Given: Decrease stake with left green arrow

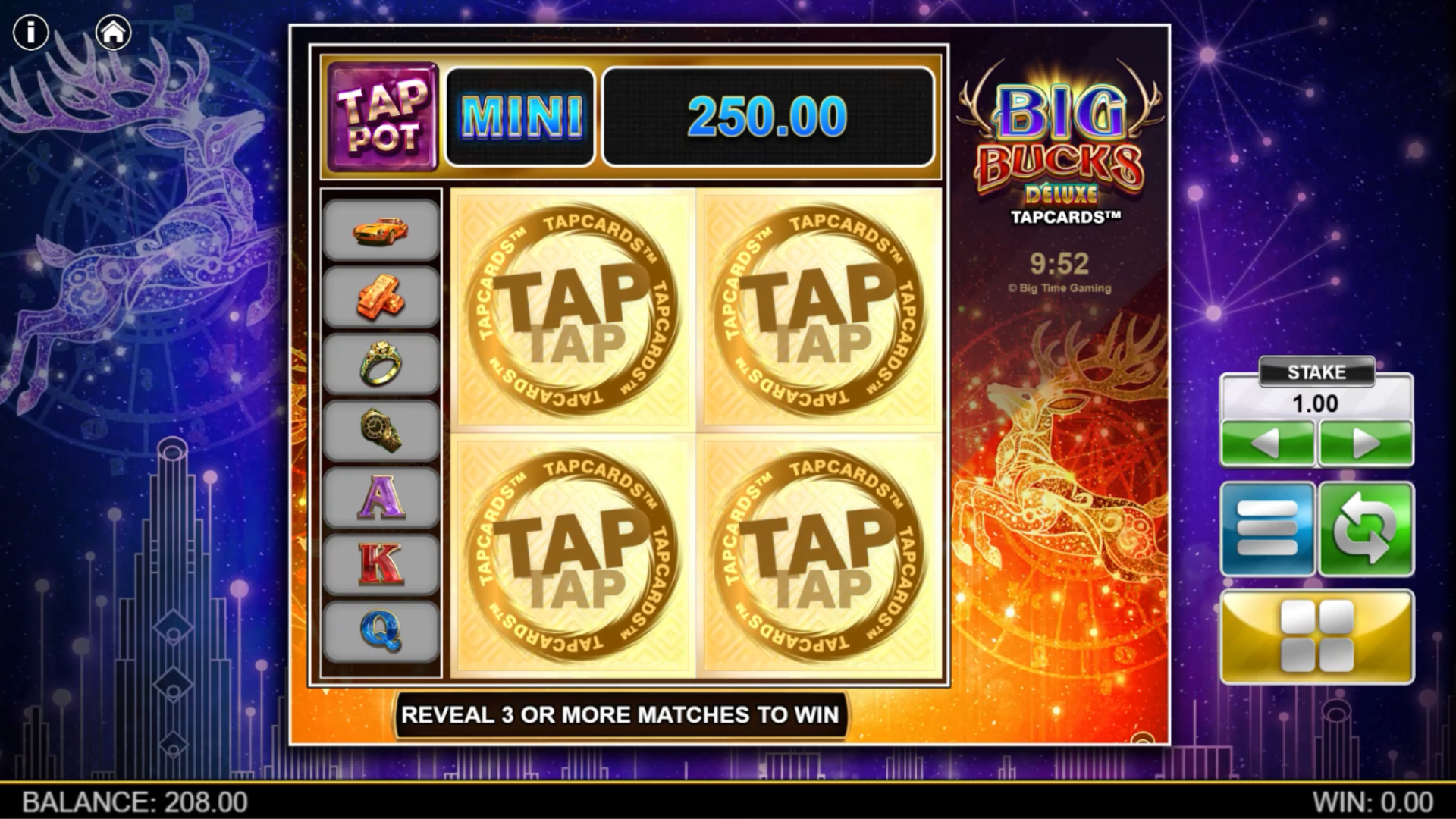Looking at the screenshot, I should 1267,443.
